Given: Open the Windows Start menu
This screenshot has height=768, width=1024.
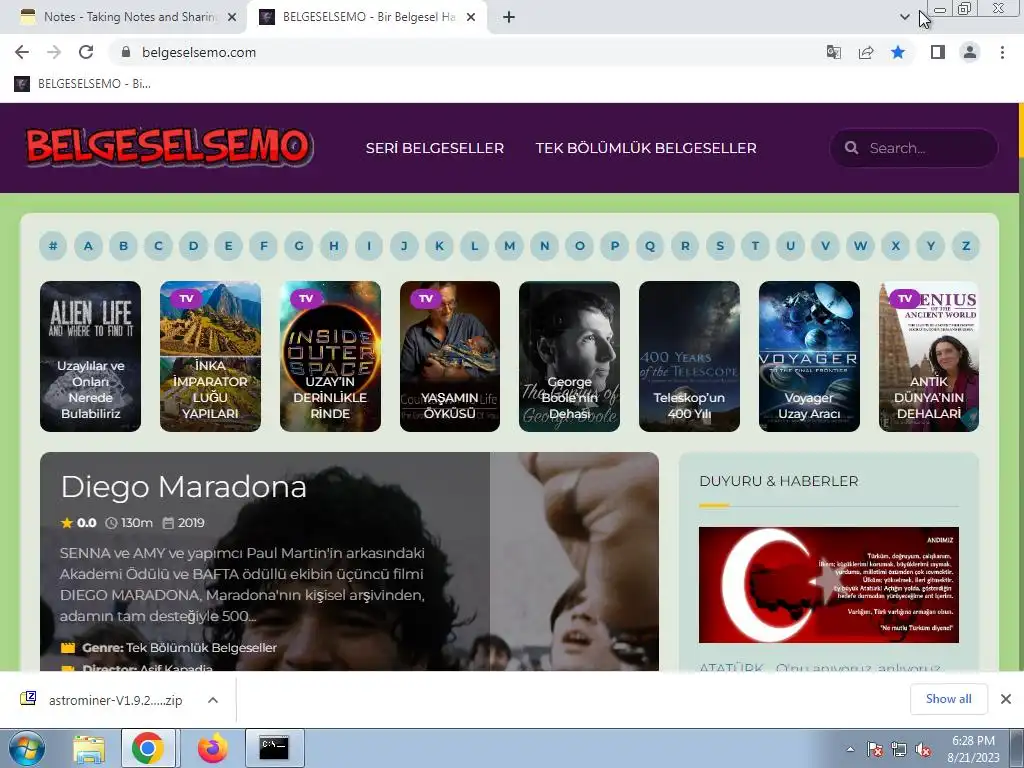Looking at the screenshot, I should [x=26, y=748].
